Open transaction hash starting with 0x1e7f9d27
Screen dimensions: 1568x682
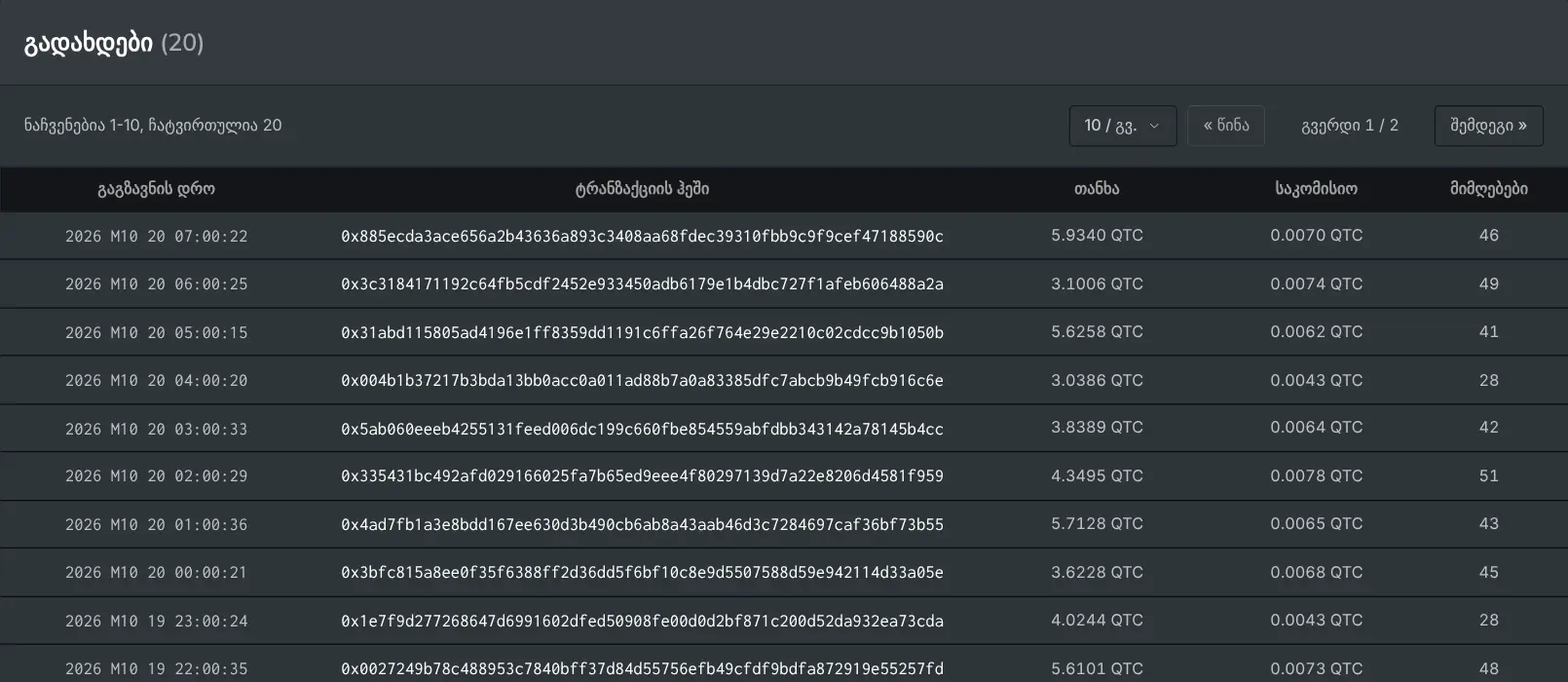(642, 621)
